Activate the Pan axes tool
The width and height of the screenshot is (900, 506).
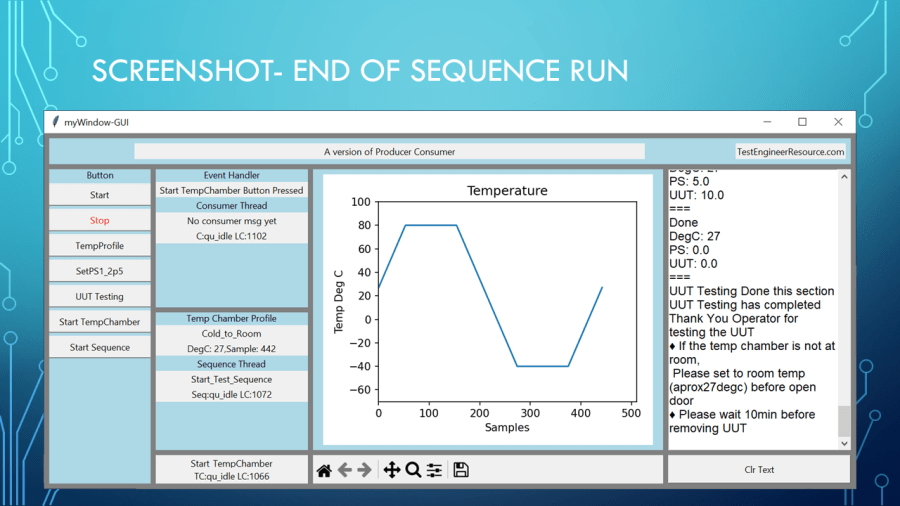(x=391, y=470)
